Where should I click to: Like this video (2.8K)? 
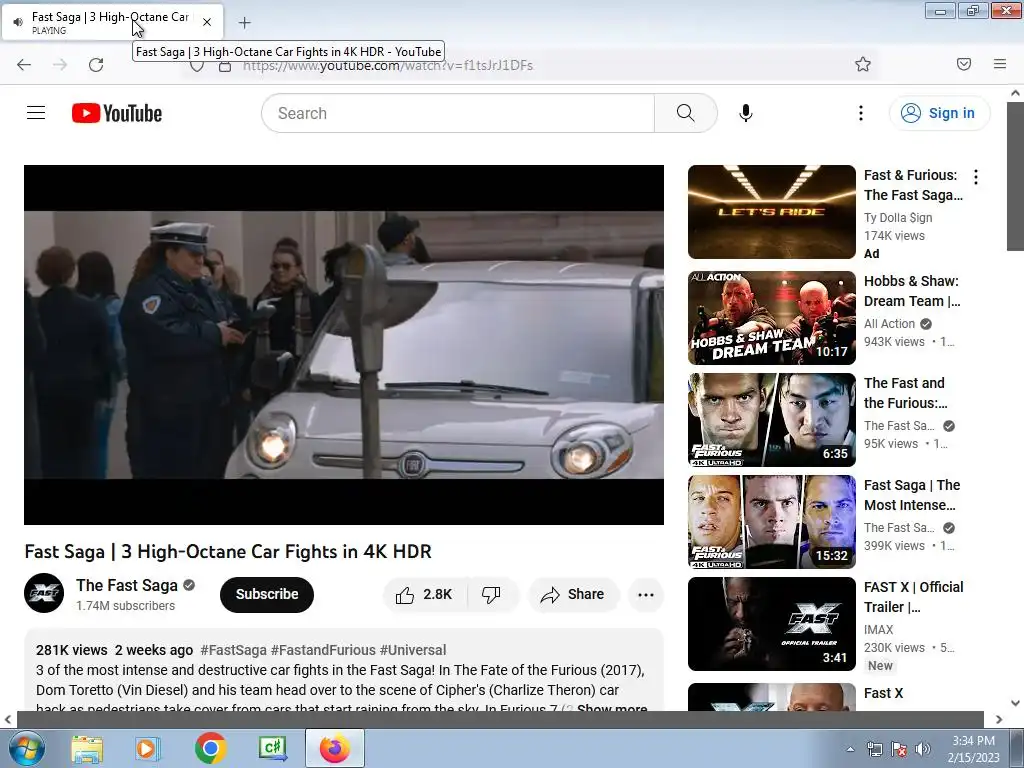(425, 594)
